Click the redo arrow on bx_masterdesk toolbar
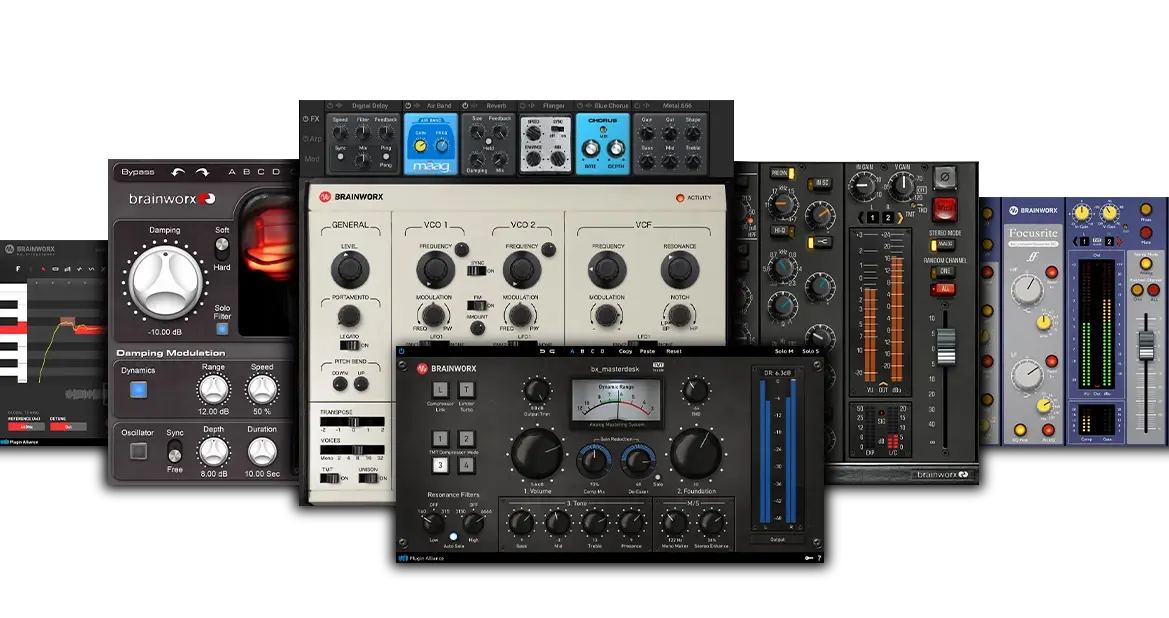The height and width of the screenshot is (618, 1169). click(x=553, y=351)
